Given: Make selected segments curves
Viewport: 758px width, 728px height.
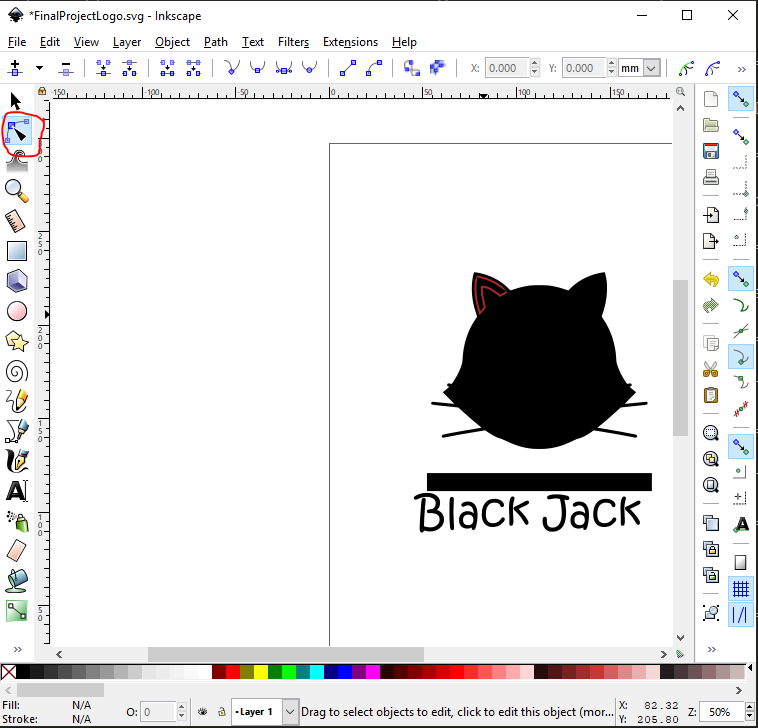Looking at the screenshot, I should 374,68.
